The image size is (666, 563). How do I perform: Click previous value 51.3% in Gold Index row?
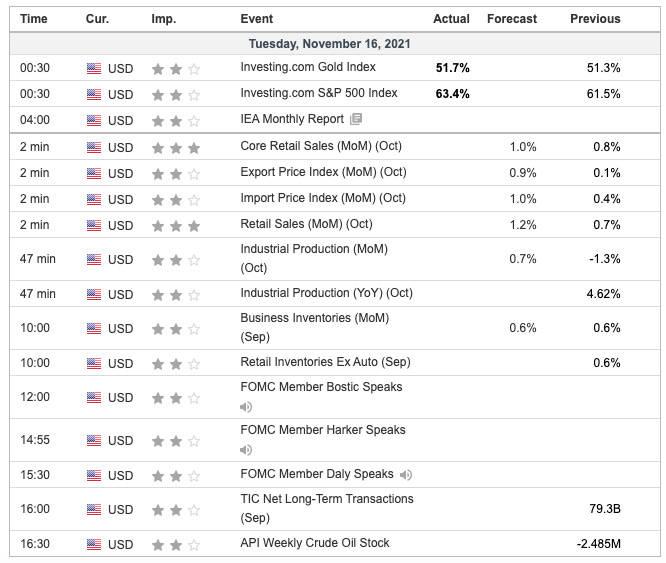coord(604,68)
